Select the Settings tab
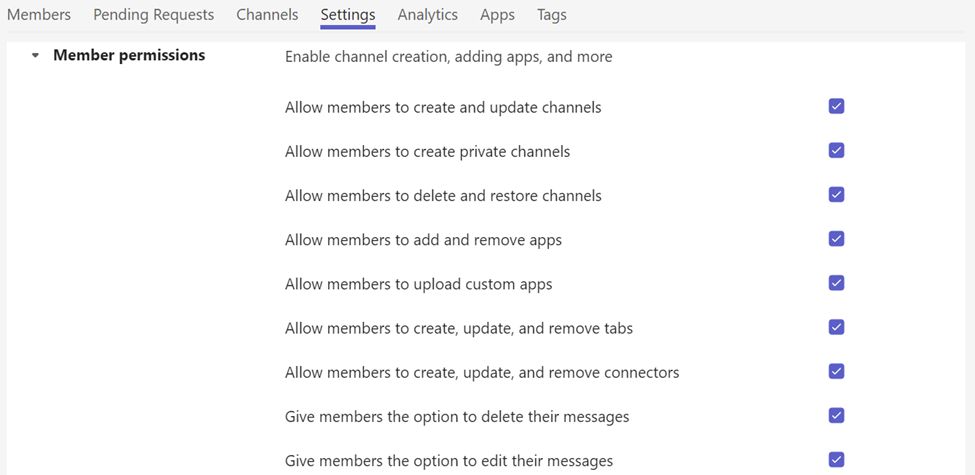Viewport: 975px width, 475px height. (348, 15)
